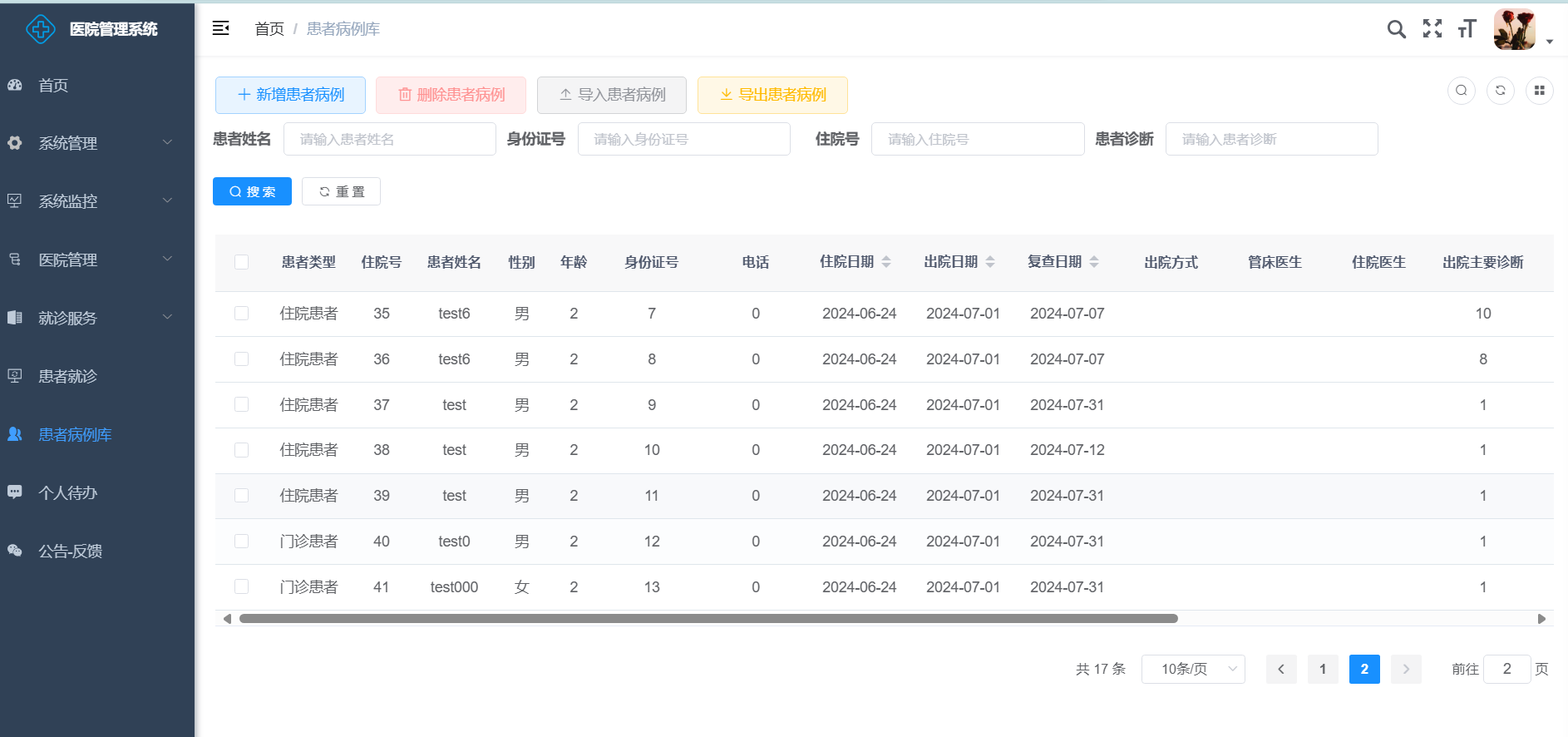Focus the 患者姓名 input field
Viewport: 1568px width, 737px height.
tap(390, 139)
